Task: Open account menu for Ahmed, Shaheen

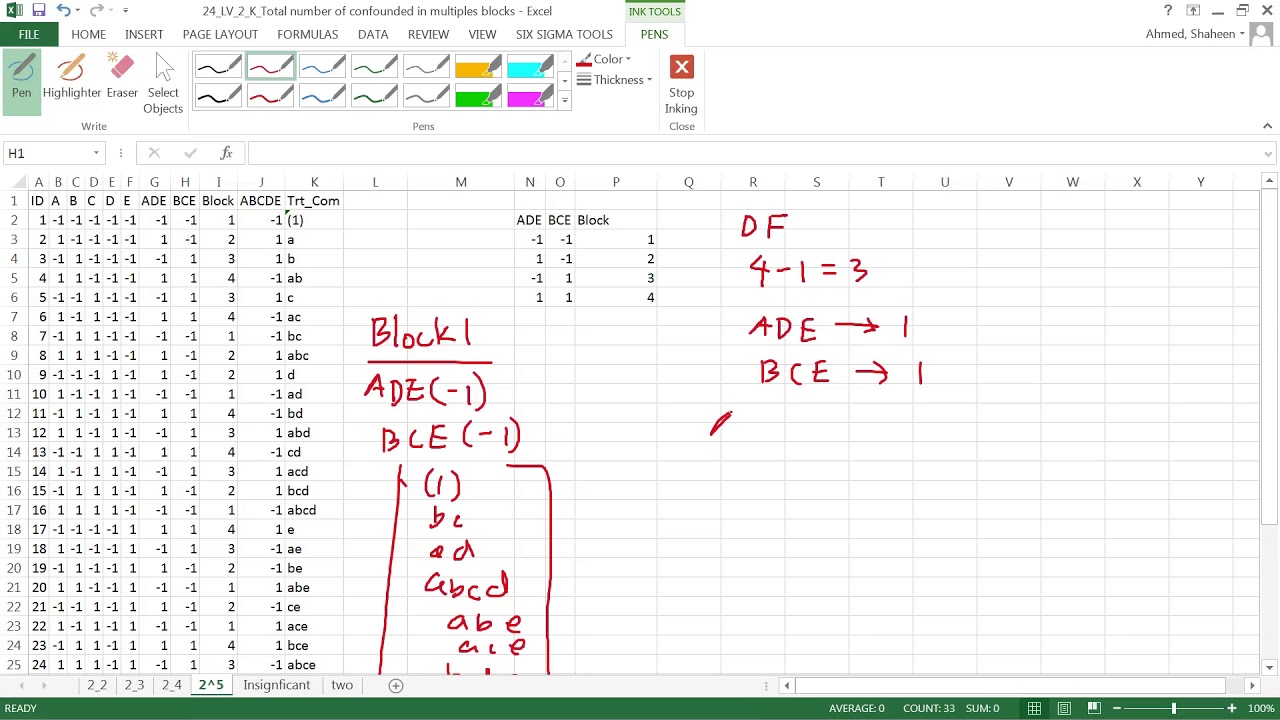Action: click(x=1195, y=34)
